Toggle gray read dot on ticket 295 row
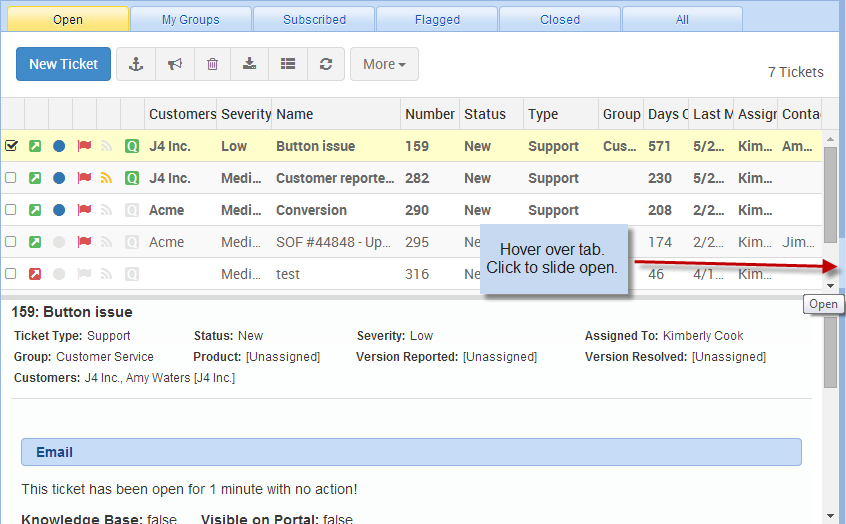The height and width of the screenshot is (524, 846). pos(59,242)
